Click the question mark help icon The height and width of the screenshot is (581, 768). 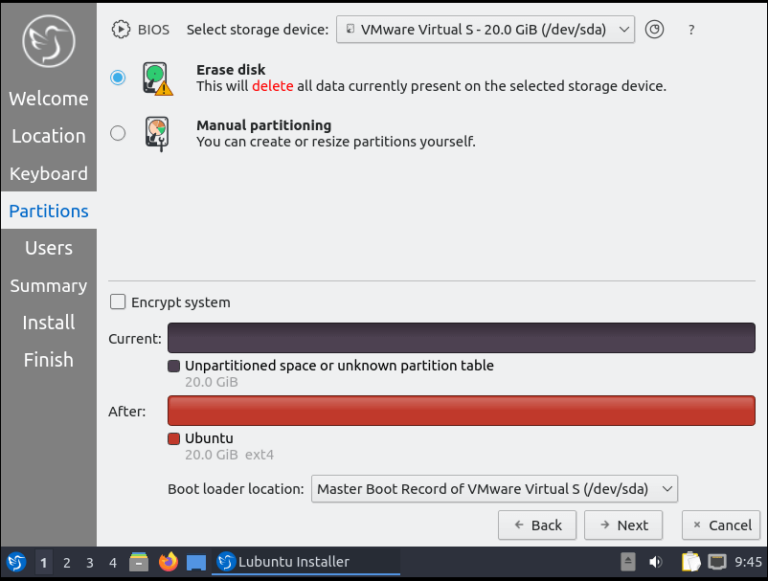pos(691,30)
